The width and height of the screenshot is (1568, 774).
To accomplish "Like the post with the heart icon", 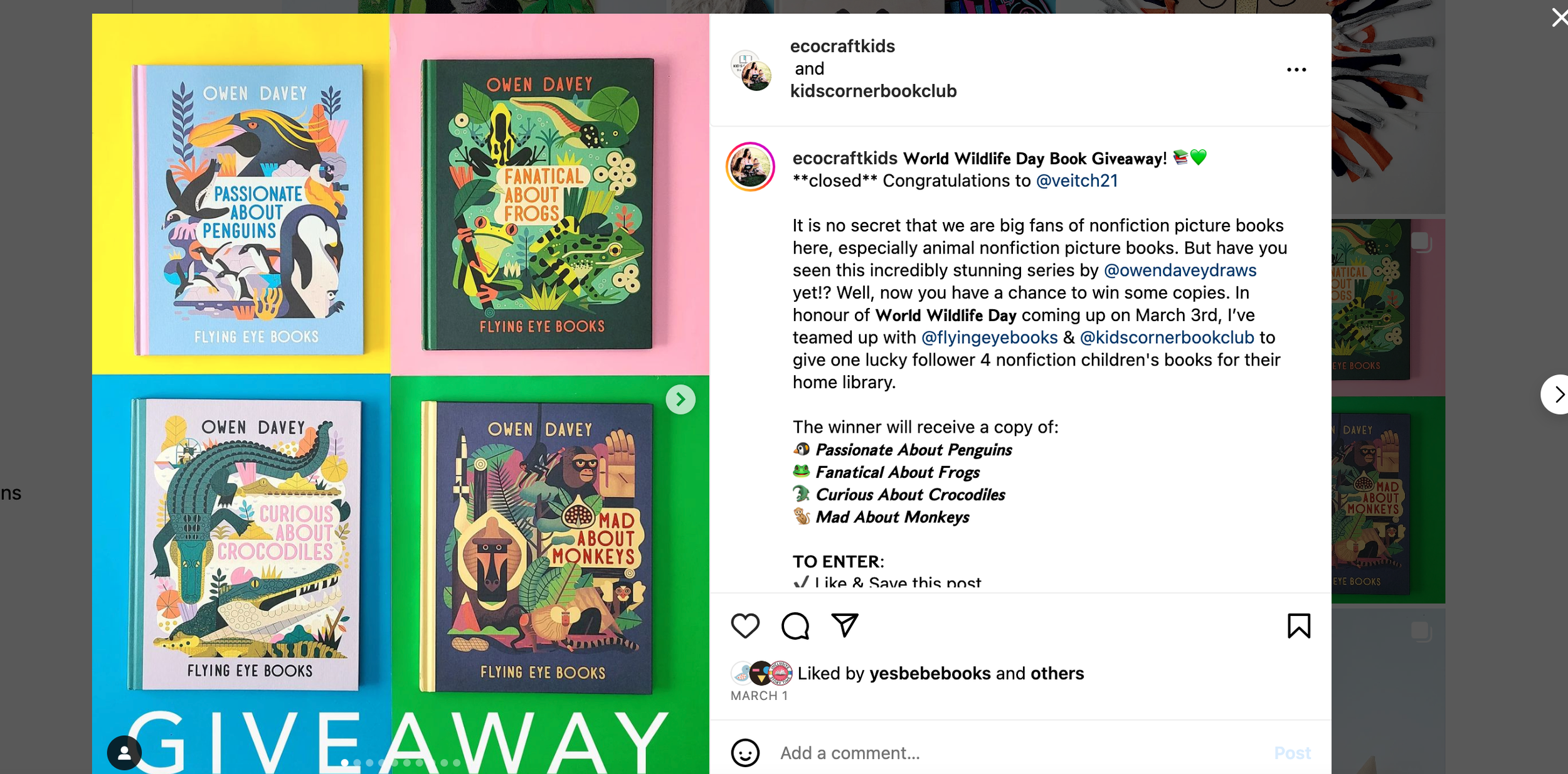I will [745, 625].
